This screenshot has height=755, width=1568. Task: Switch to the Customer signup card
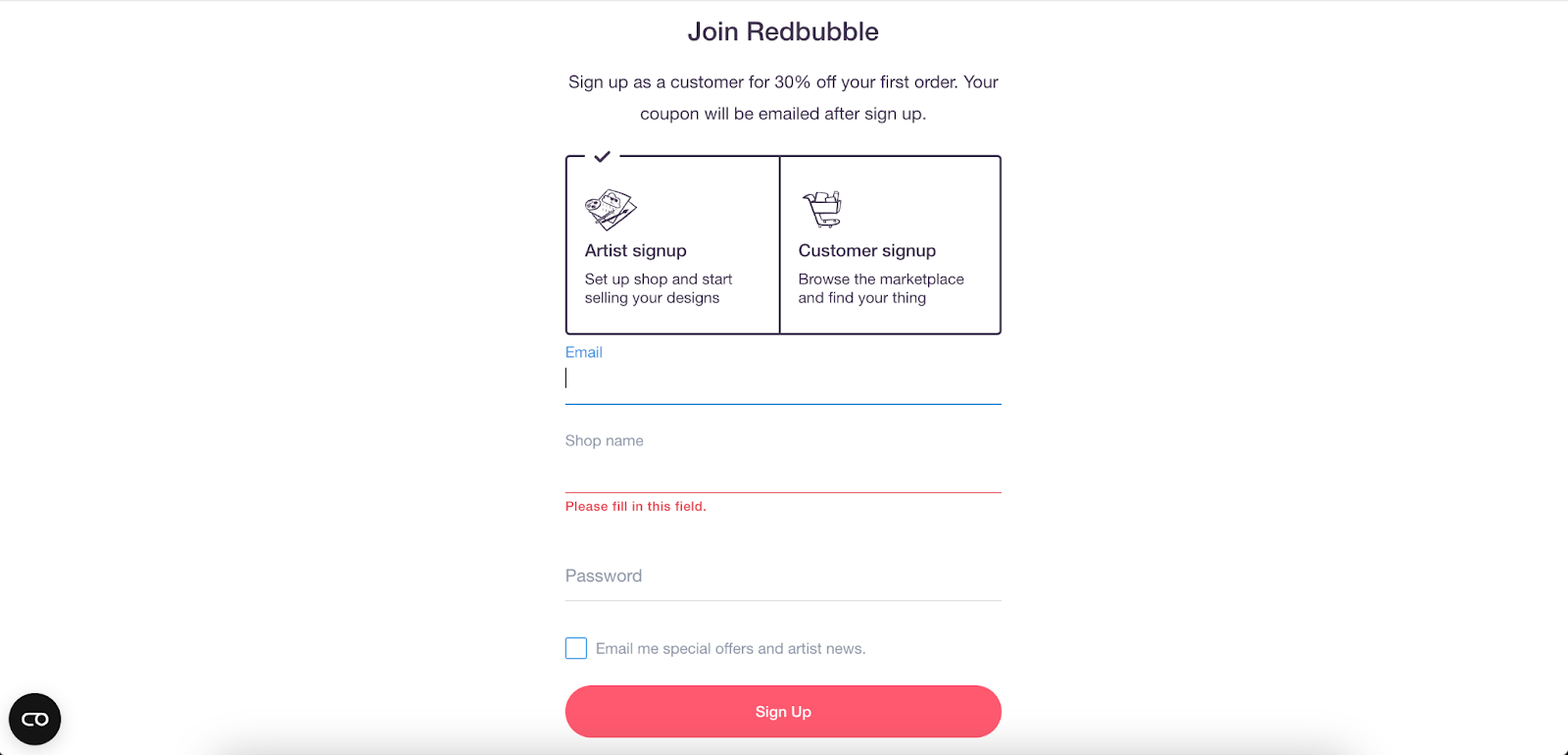889,245
